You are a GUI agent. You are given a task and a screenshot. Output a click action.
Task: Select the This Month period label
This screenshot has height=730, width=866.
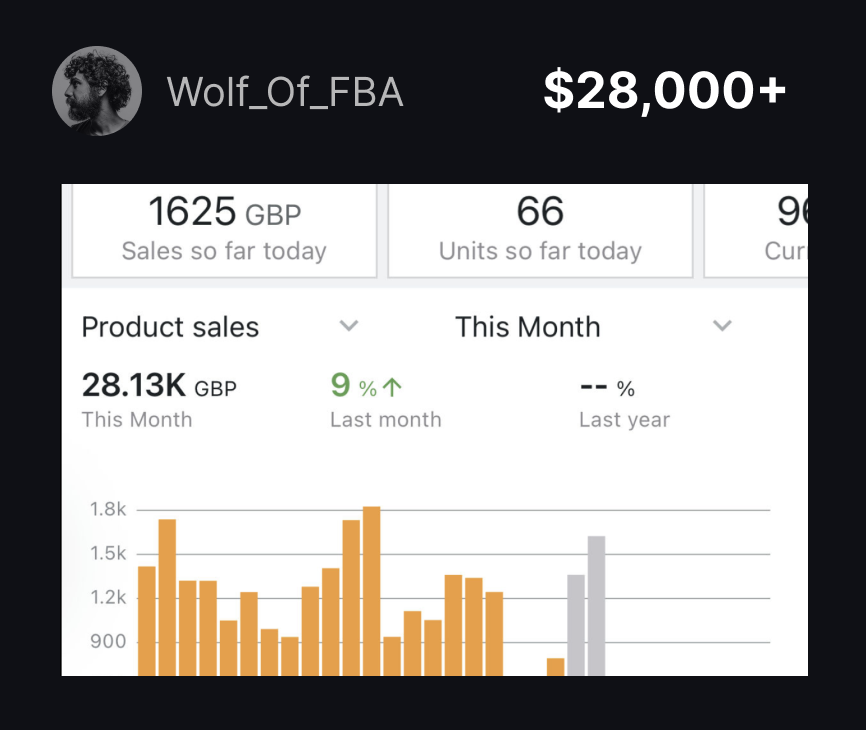(x=527, y=327)
